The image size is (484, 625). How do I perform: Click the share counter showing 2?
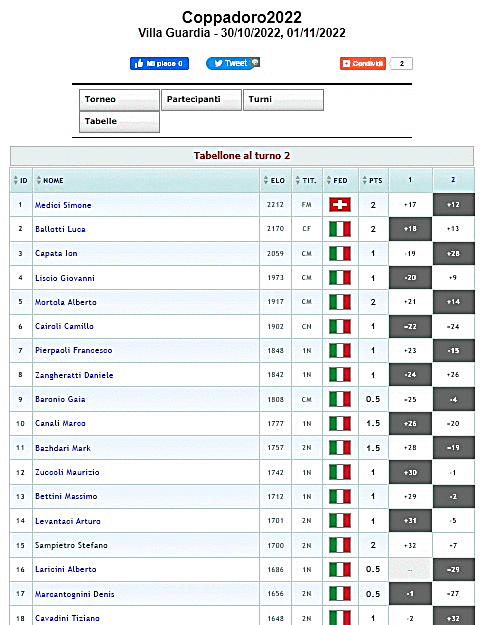[401, 63]
